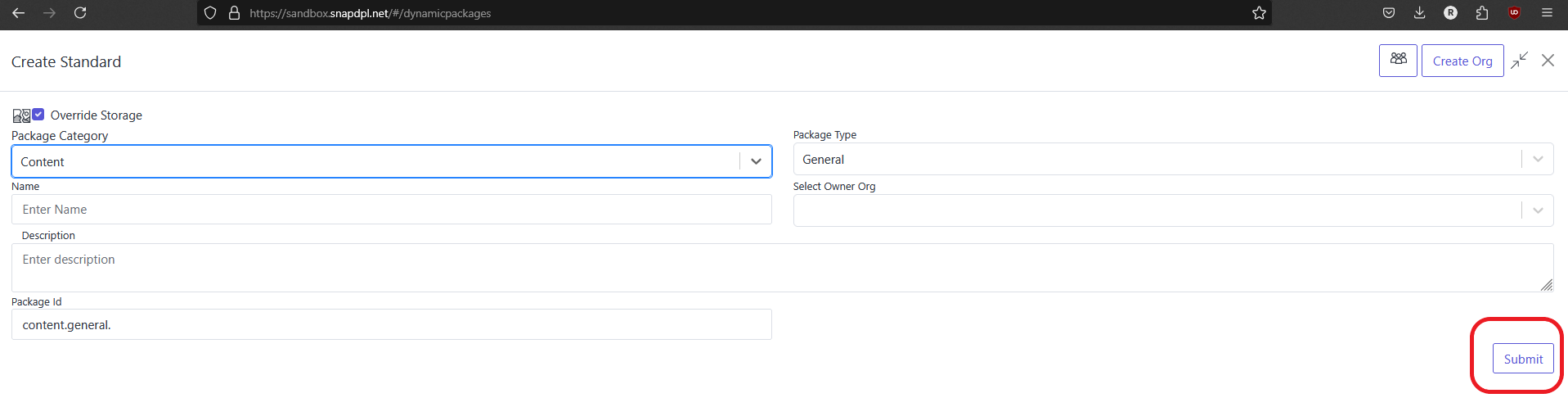
Task: Bookmark this page with the star
Action: coord(1259,13)
